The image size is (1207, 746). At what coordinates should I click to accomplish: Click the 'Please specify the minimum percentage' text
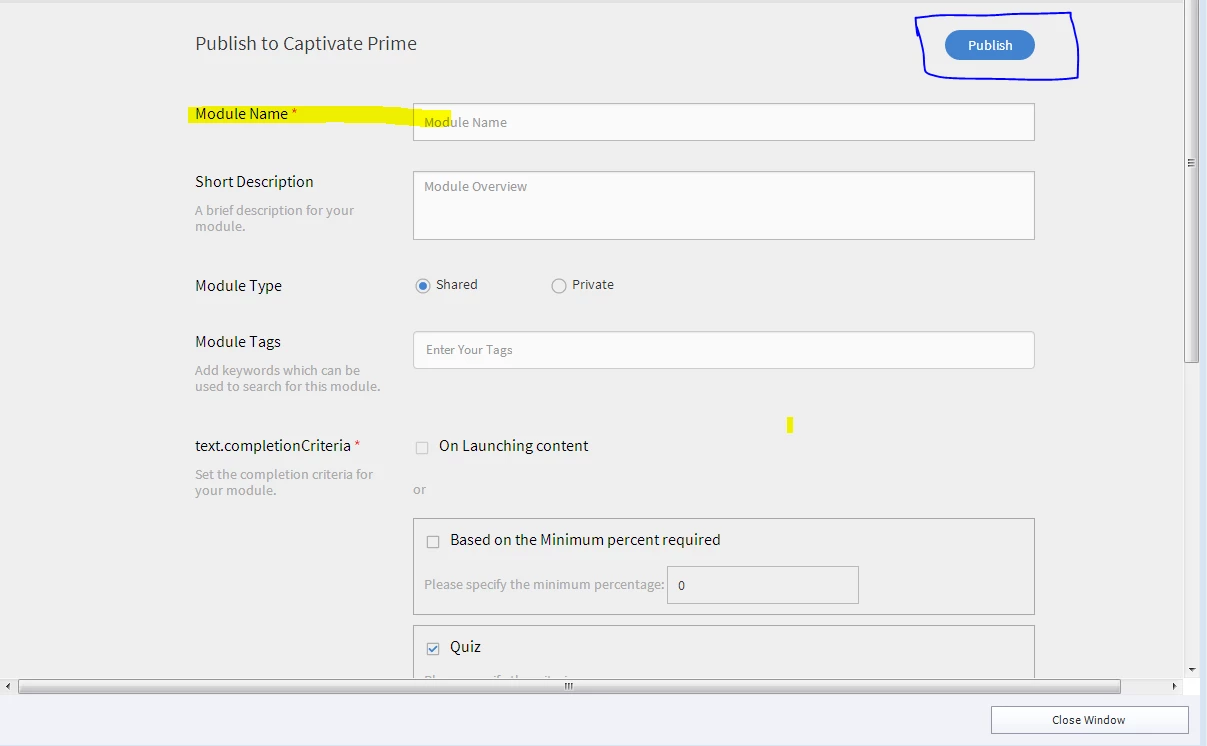pyautogui.click(x=544, y=584)
